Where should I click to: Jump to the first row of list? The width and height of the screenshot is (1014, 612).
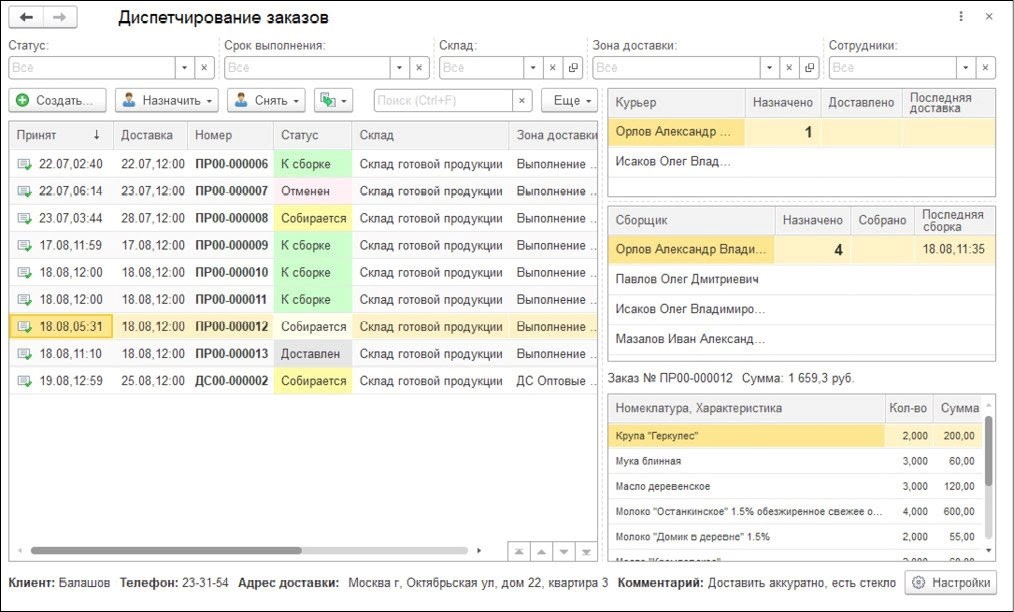click(521, 551)
